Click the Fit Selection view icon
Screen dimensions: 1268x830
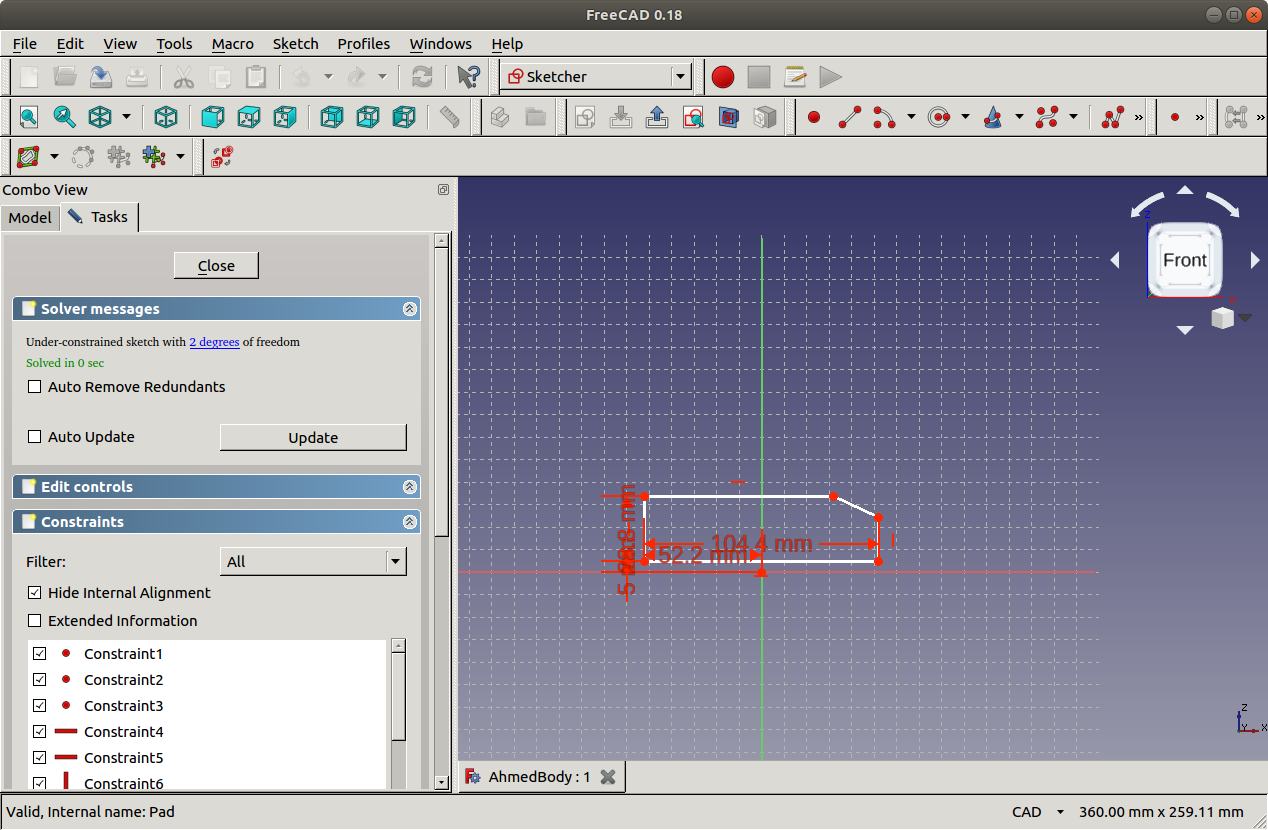pos(65,117)
